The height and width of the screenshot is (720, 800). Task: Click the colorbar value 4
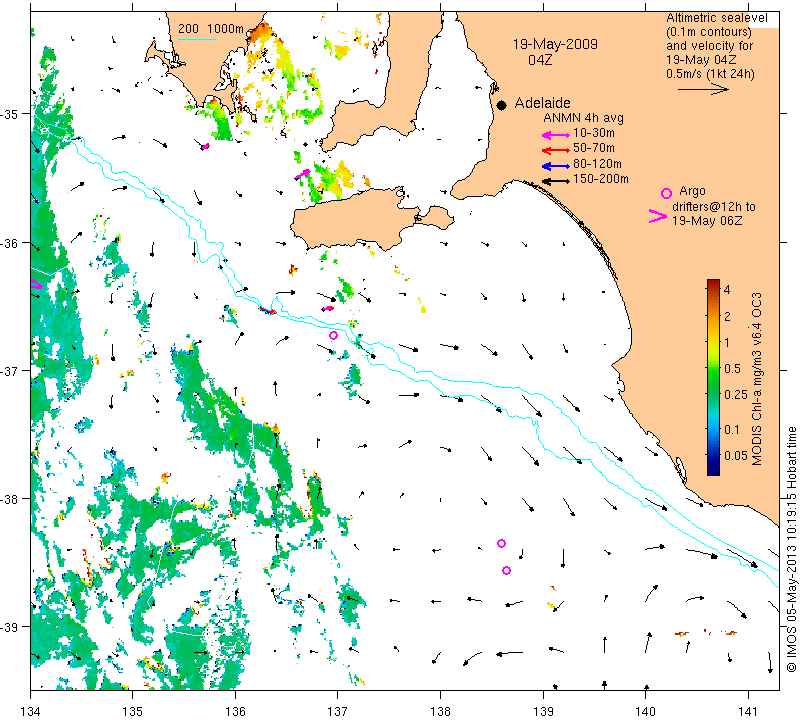[x=727, y=289]
